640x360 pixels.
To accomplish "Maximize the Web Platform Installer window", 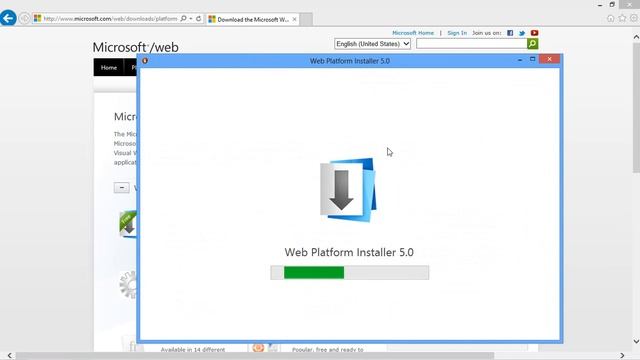I will (532, 60).
